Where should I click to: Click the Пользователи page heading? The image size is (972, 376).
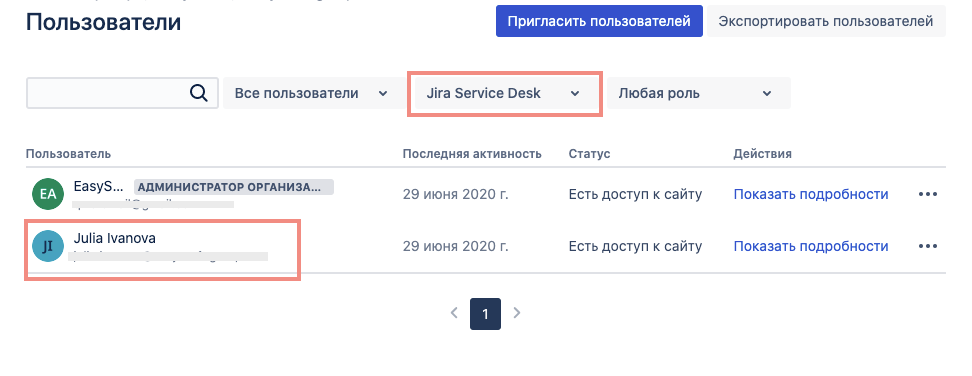[x=104, y=22]
